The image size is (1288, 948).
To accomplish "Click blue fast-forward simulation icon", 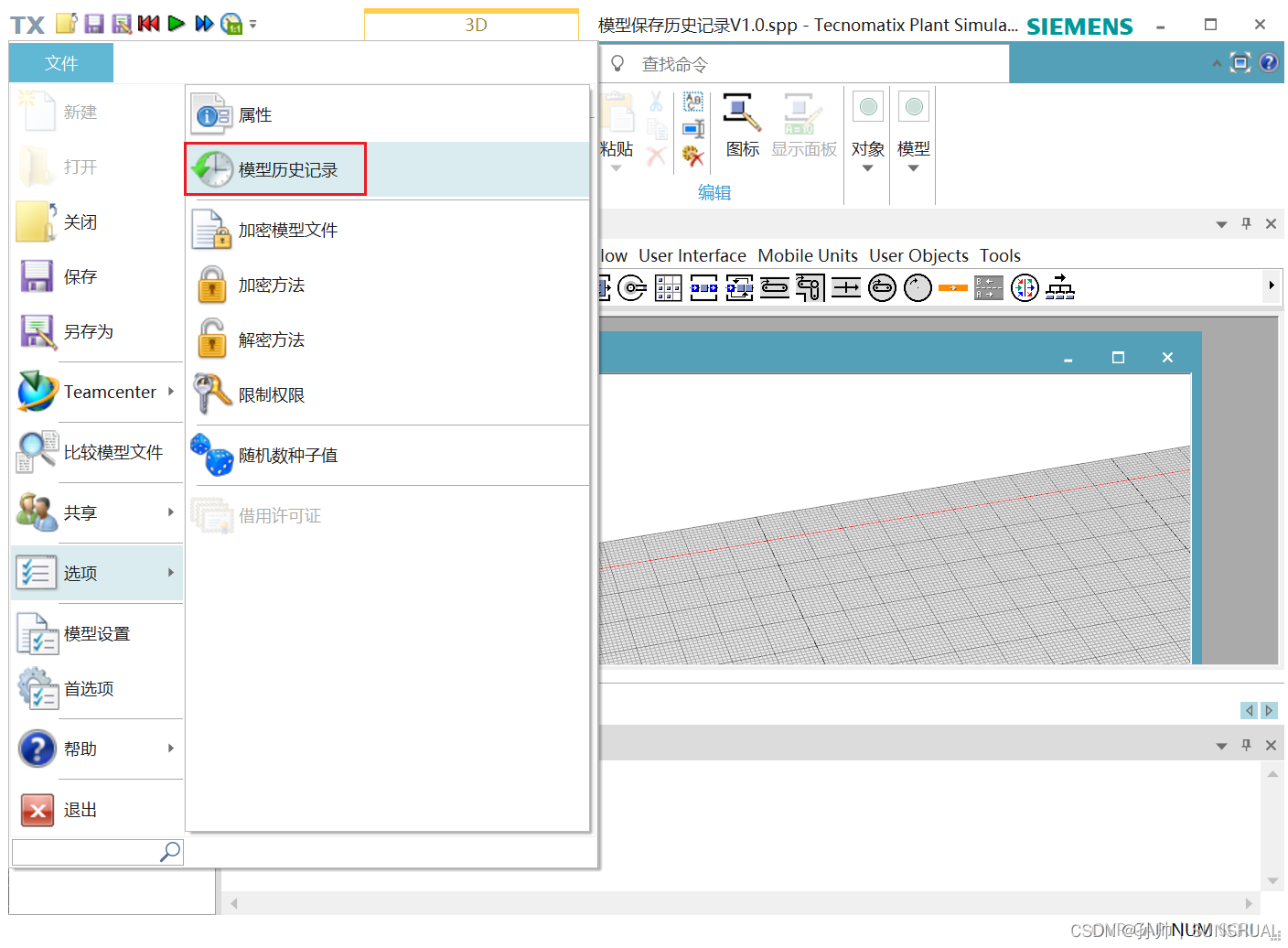I will point(204,23).
